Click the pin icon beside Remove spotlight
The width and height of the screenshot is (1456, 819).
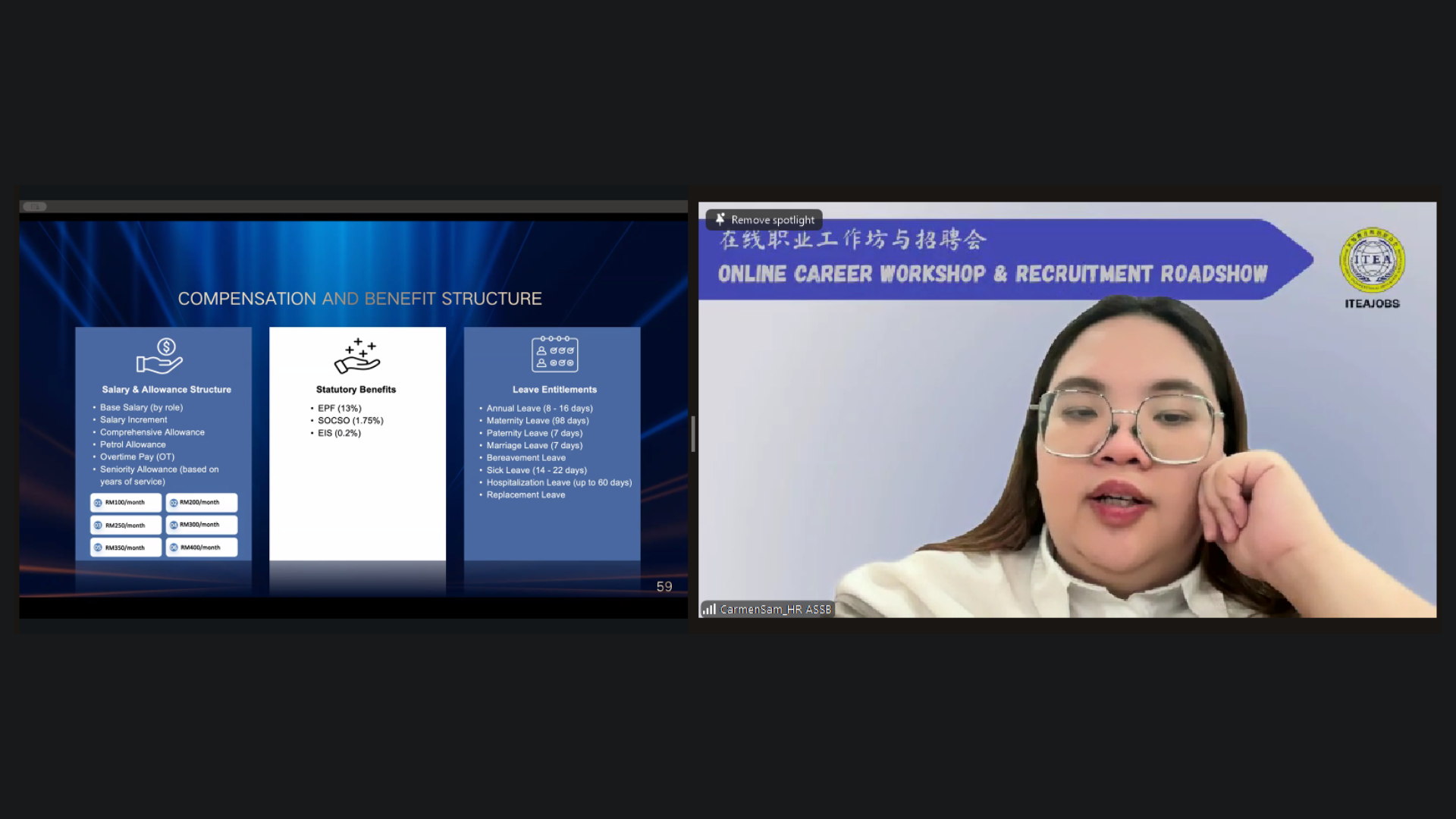(x=720, y=219)
